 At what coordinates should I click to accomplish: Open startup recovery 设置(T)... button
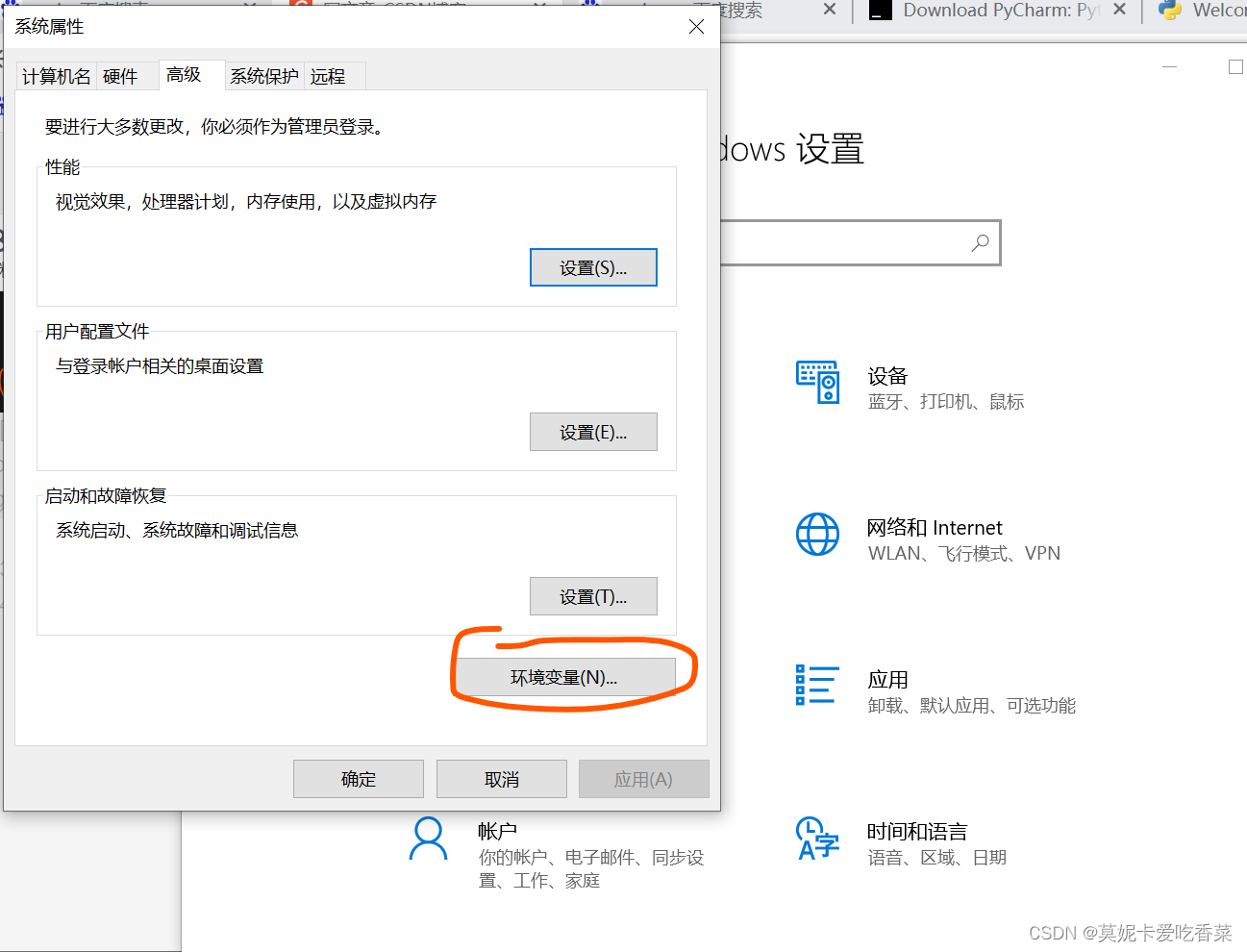[x=593, y=596]
